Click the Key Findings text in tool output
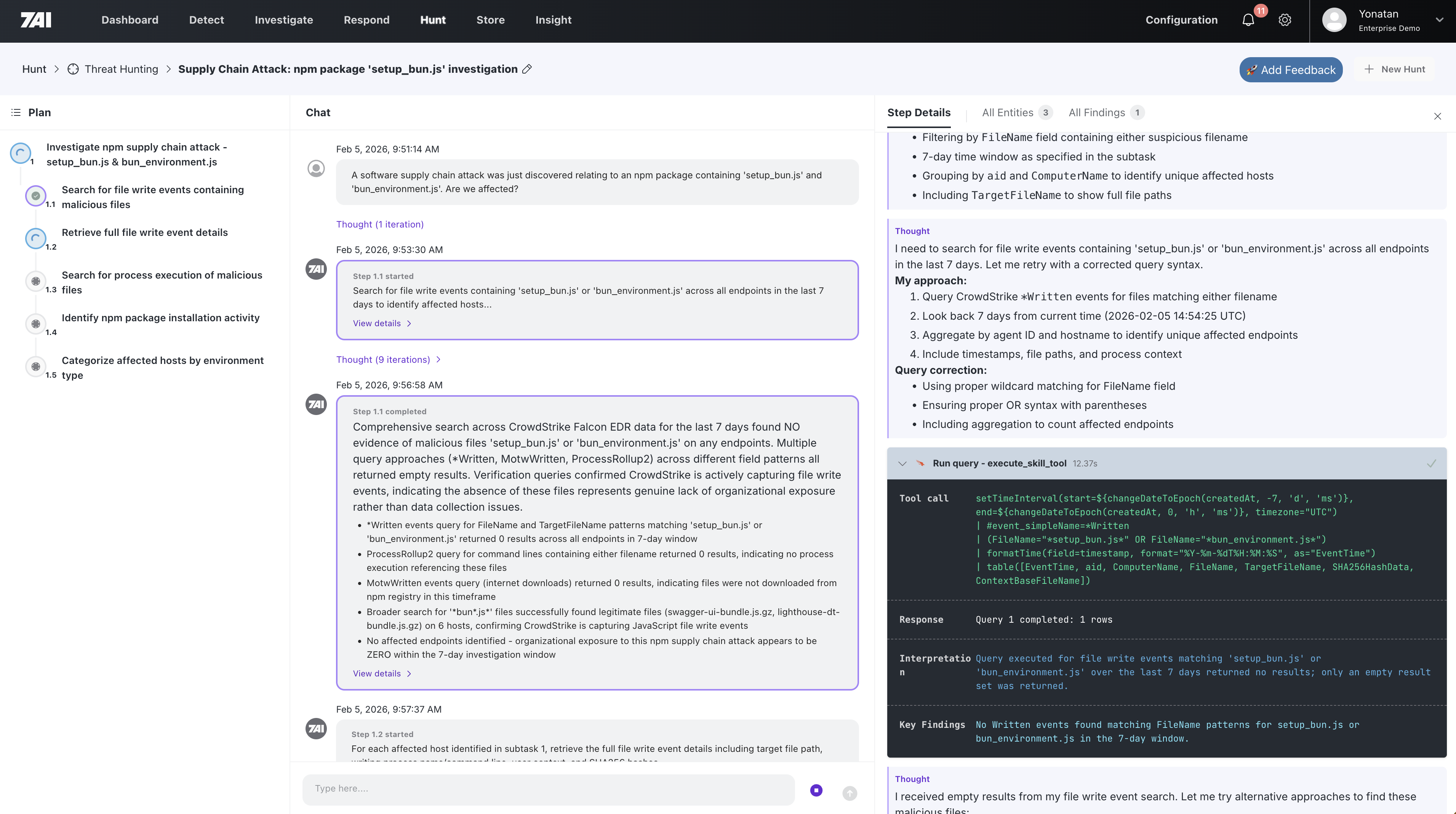 click(x=1167, y=731)
